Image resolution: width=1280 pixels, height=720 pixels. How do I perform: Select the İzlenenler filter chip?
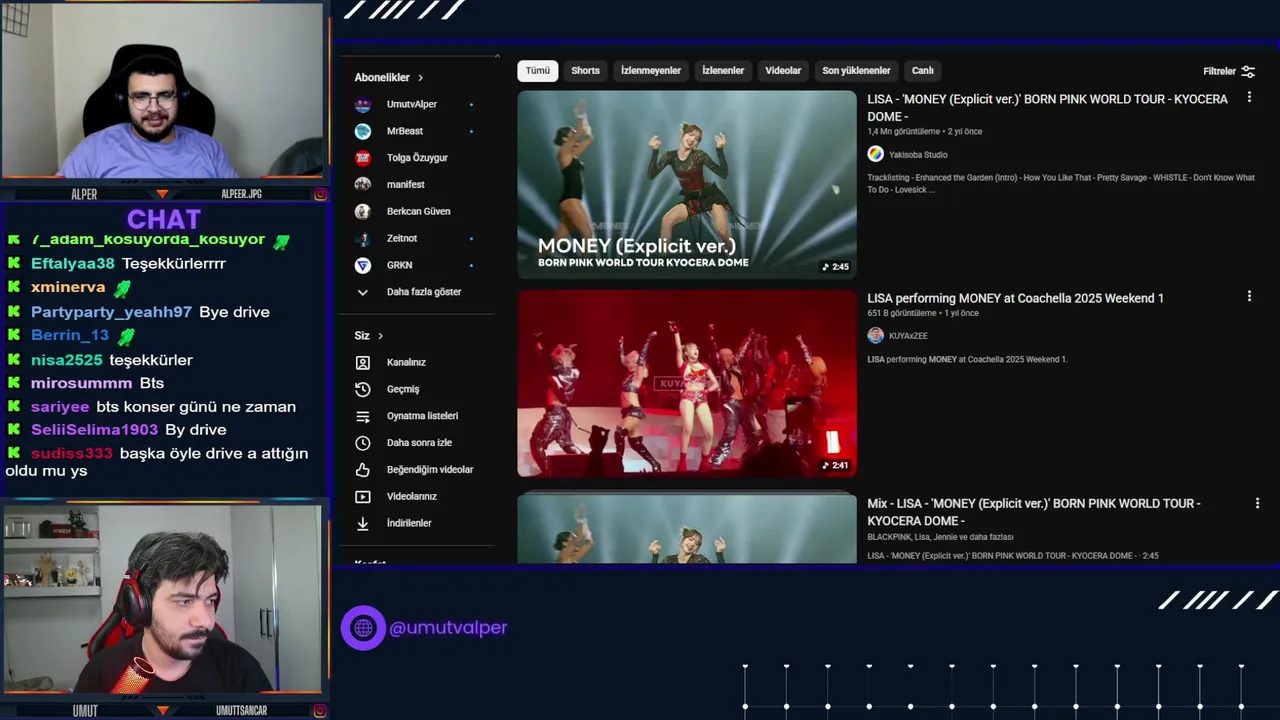pyautogui.click(x=723, y=71)
